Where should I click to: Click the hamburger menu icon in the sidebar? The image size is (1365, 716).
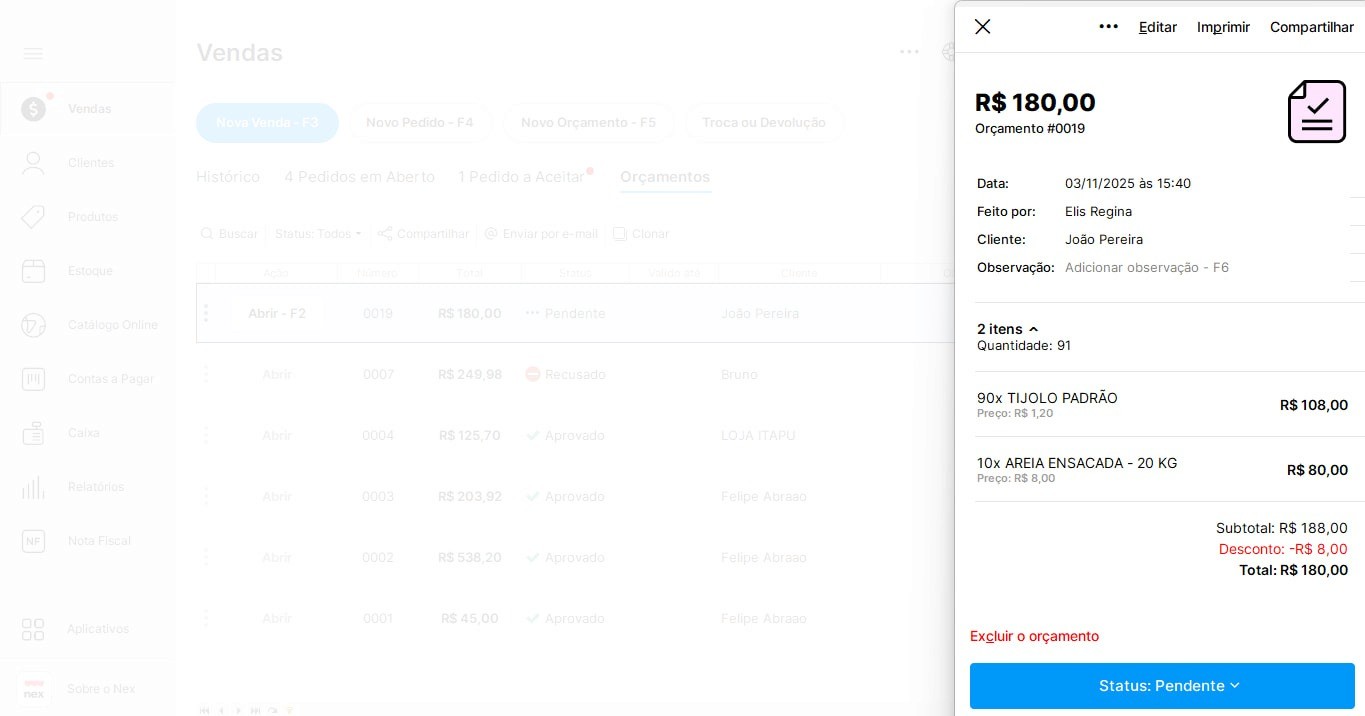click(33, 53)
